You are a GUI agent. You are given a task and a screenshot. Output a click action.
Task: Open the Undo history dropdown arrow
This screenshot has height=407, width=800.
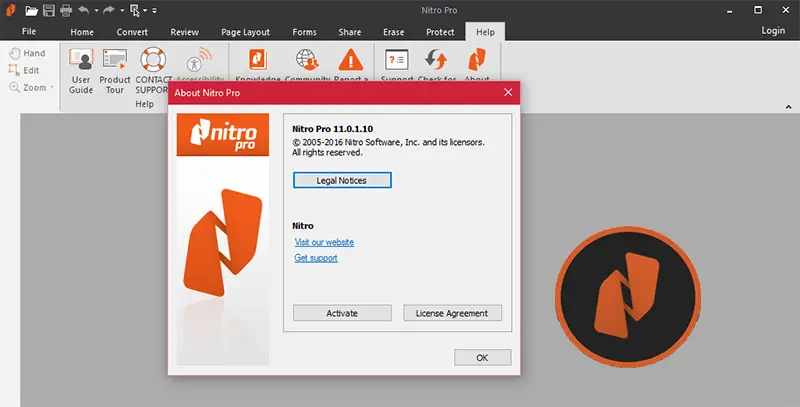point(96,11)
